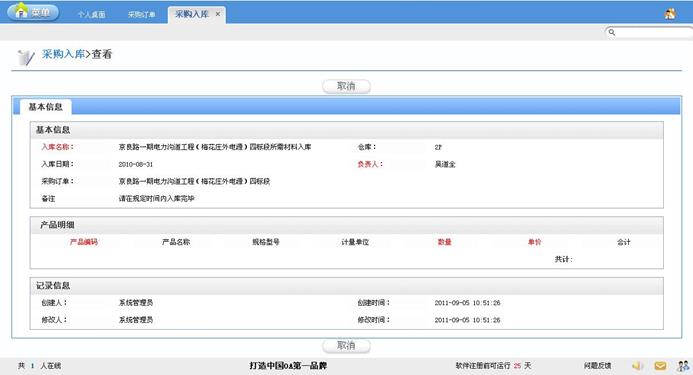Click the bottom 取消 button
This screenshot has height=375, width=693.
coord(346,345)
